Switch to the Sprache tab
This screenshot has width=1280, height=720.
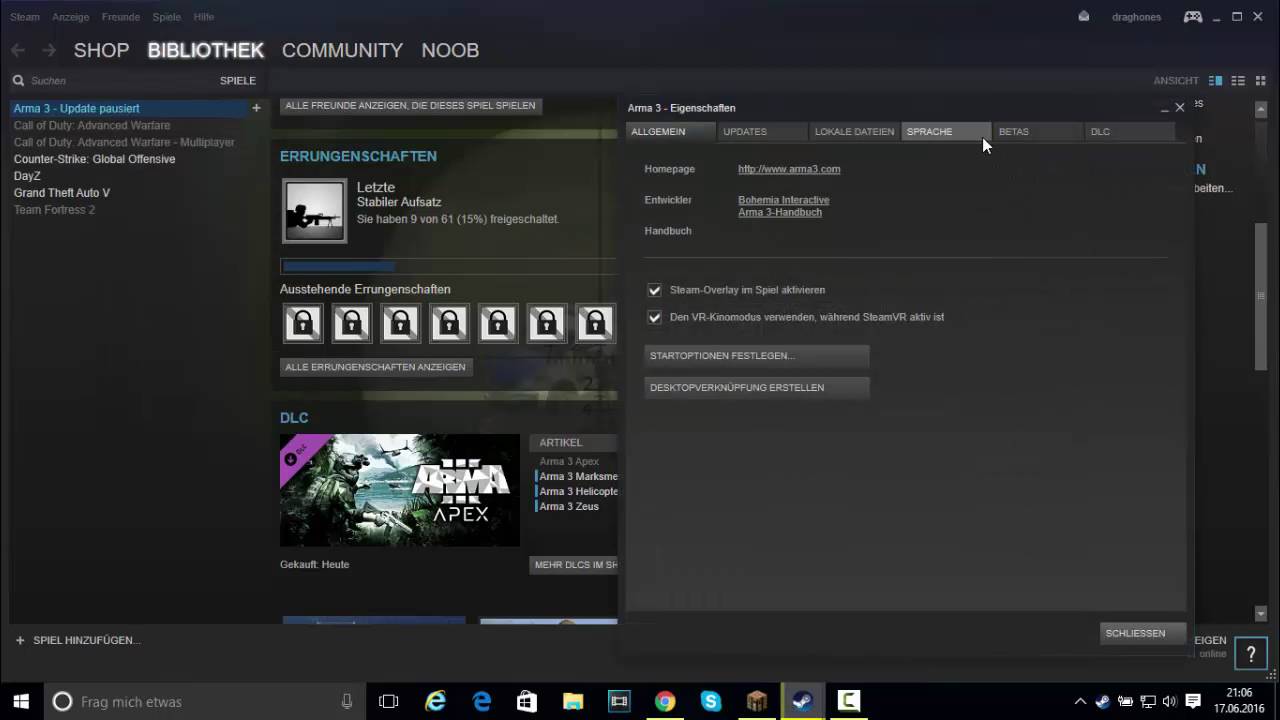[x=946, y=132]
